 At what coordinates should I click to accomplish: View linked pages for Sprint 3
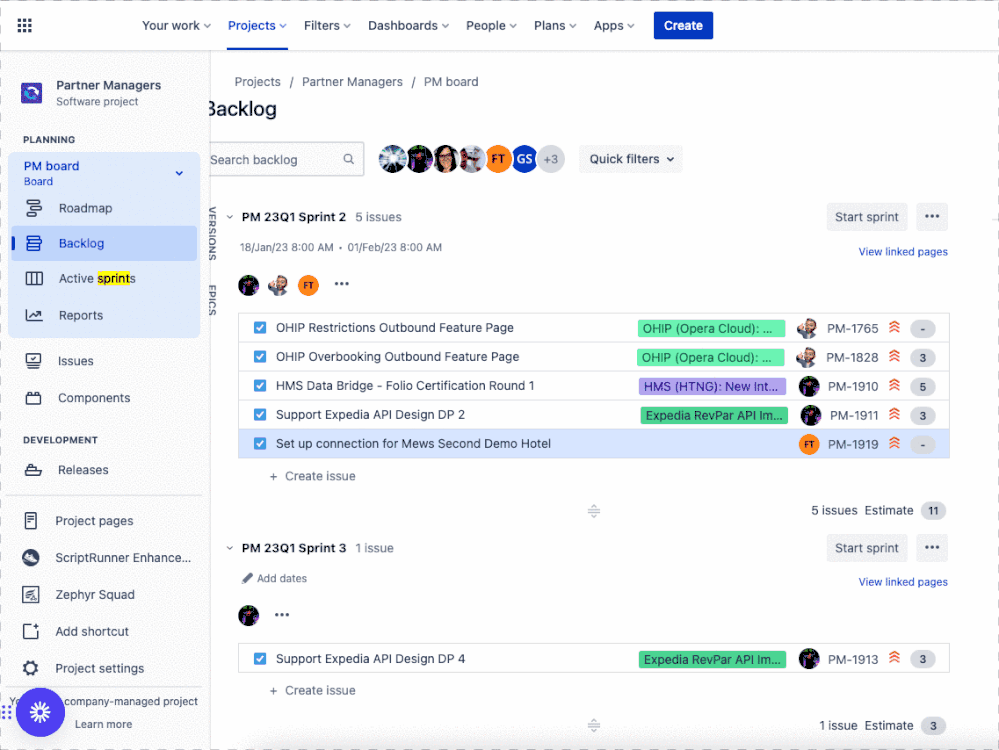point(903,582)
